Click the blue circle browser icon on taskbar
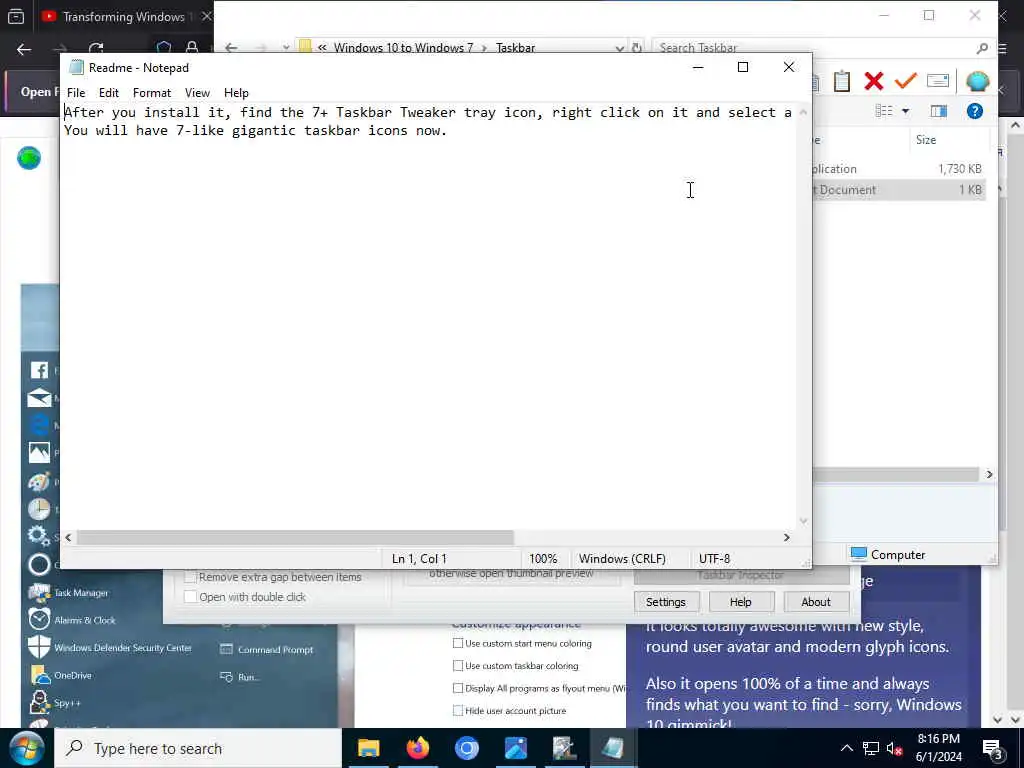 pos(467,748)
